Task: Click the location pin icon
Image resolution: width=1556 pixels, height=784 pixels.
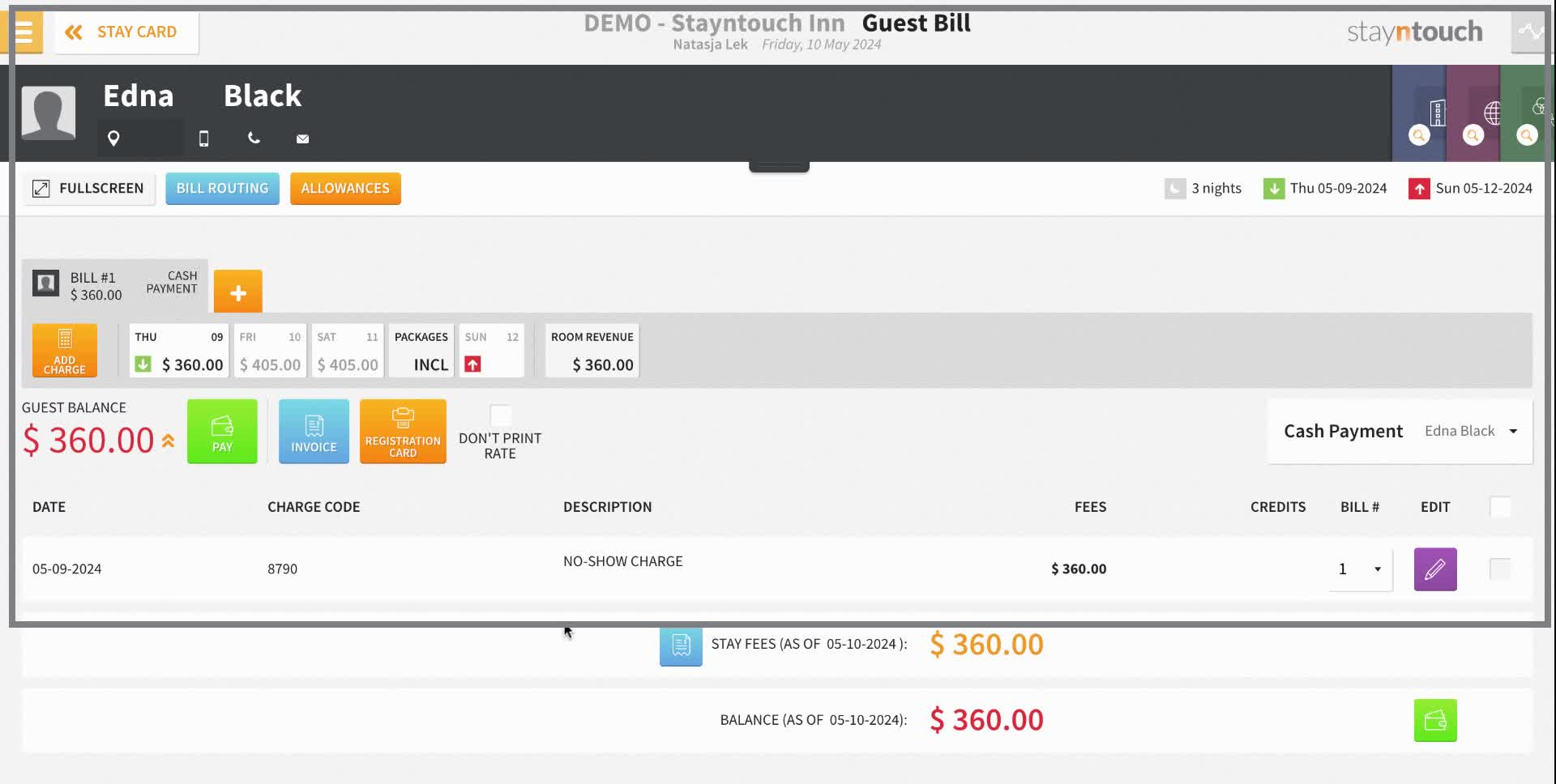Action: click(x=113, y=138)
